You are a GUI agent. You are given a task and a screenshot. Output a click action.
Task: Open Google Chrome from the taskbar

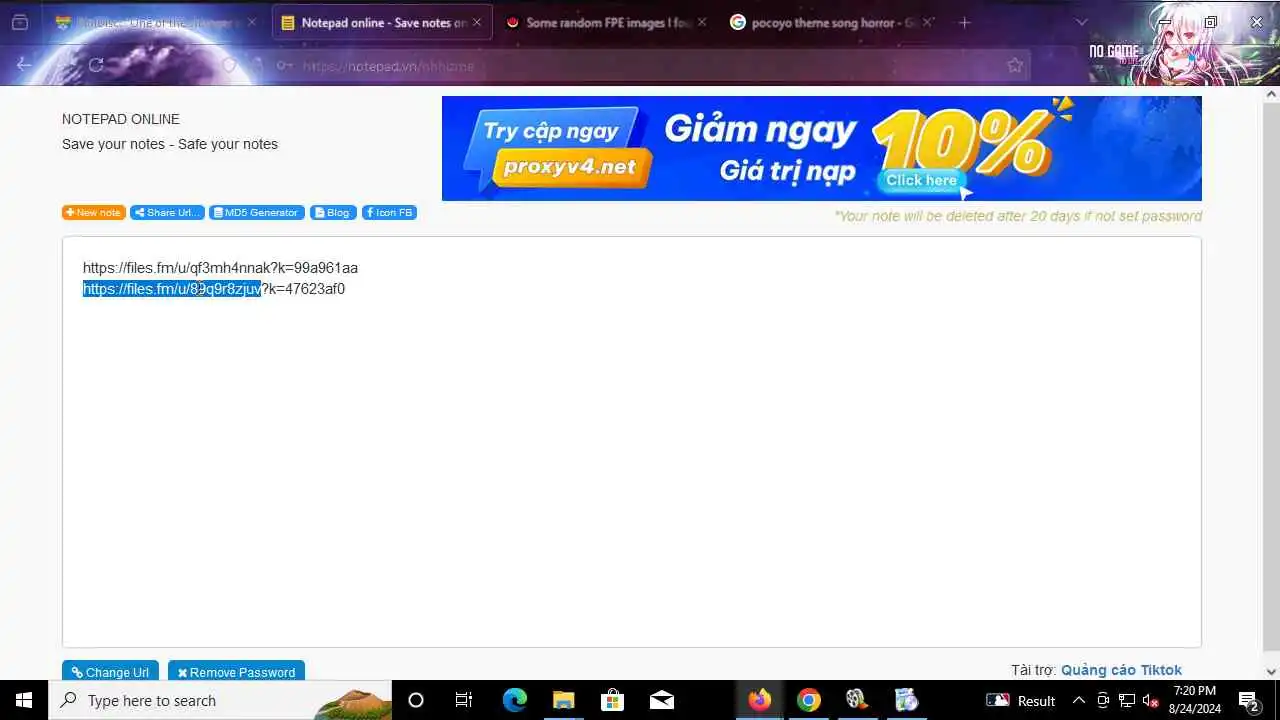pyautogui.click(x=808, y=700)
